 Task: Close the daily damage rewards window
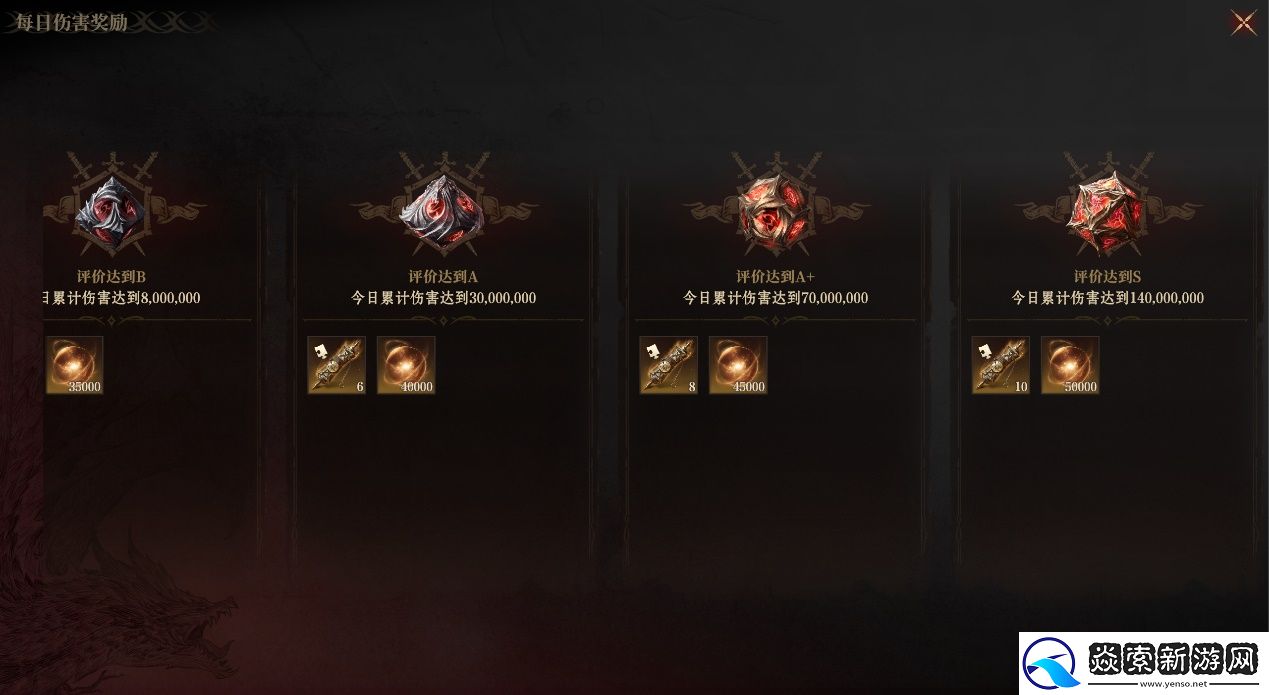point(1244,22)
